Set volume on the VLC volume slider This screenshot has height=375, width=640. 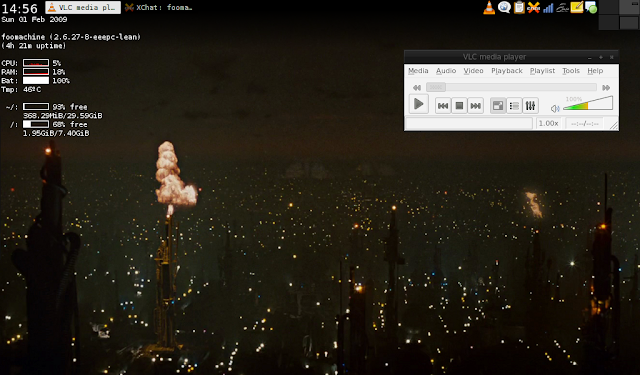point(588,103)
